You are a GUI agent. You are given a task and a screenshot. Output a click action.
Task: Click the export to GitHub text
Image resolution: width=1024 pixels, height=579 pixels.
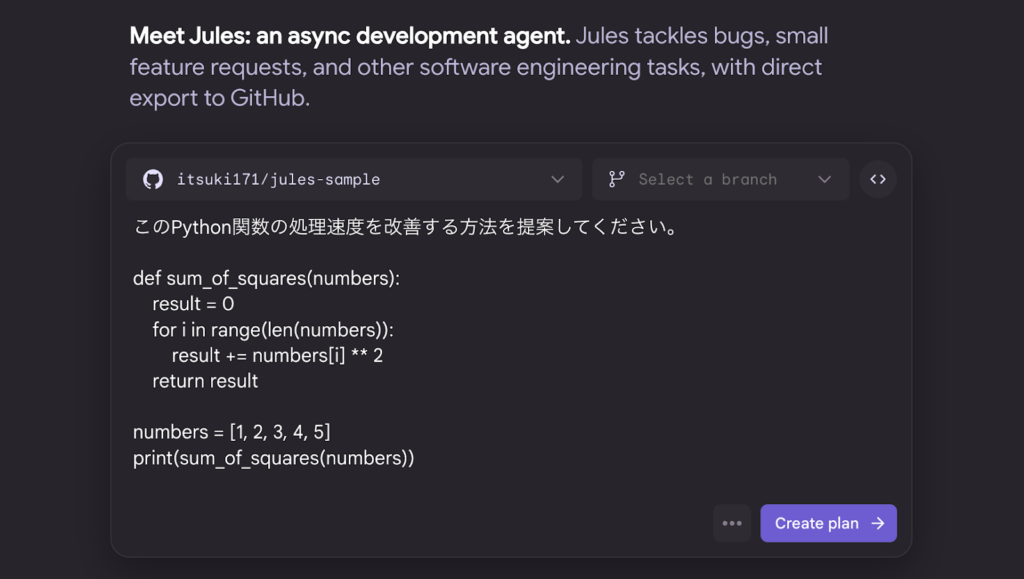[219, 98]
